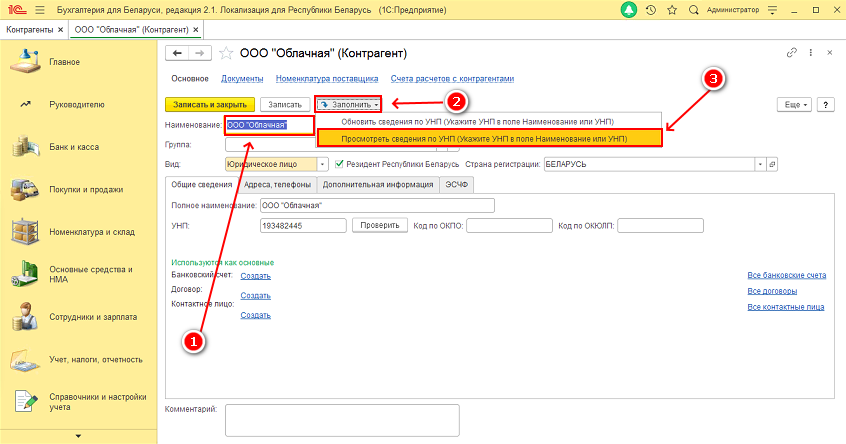846x444 pixels.
Task: Open the 1C main menu hamburger icon
Action: pyautogui.click(x=40, y=10)
